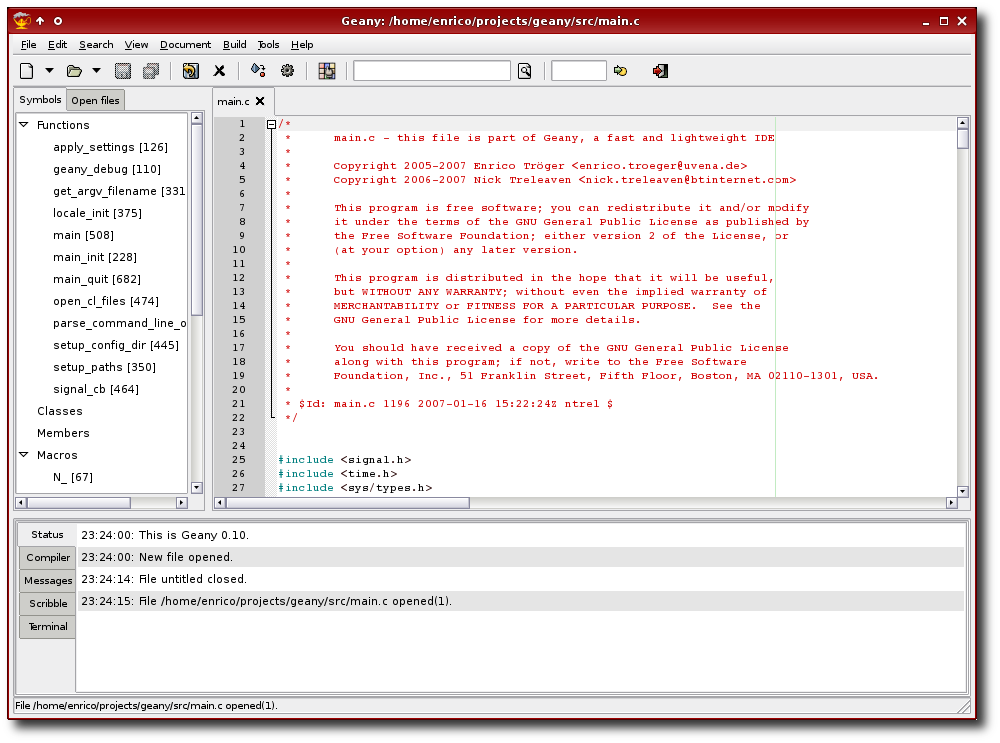Switch to the Scribble tab
1000x743 pixels.
point(48,603)
